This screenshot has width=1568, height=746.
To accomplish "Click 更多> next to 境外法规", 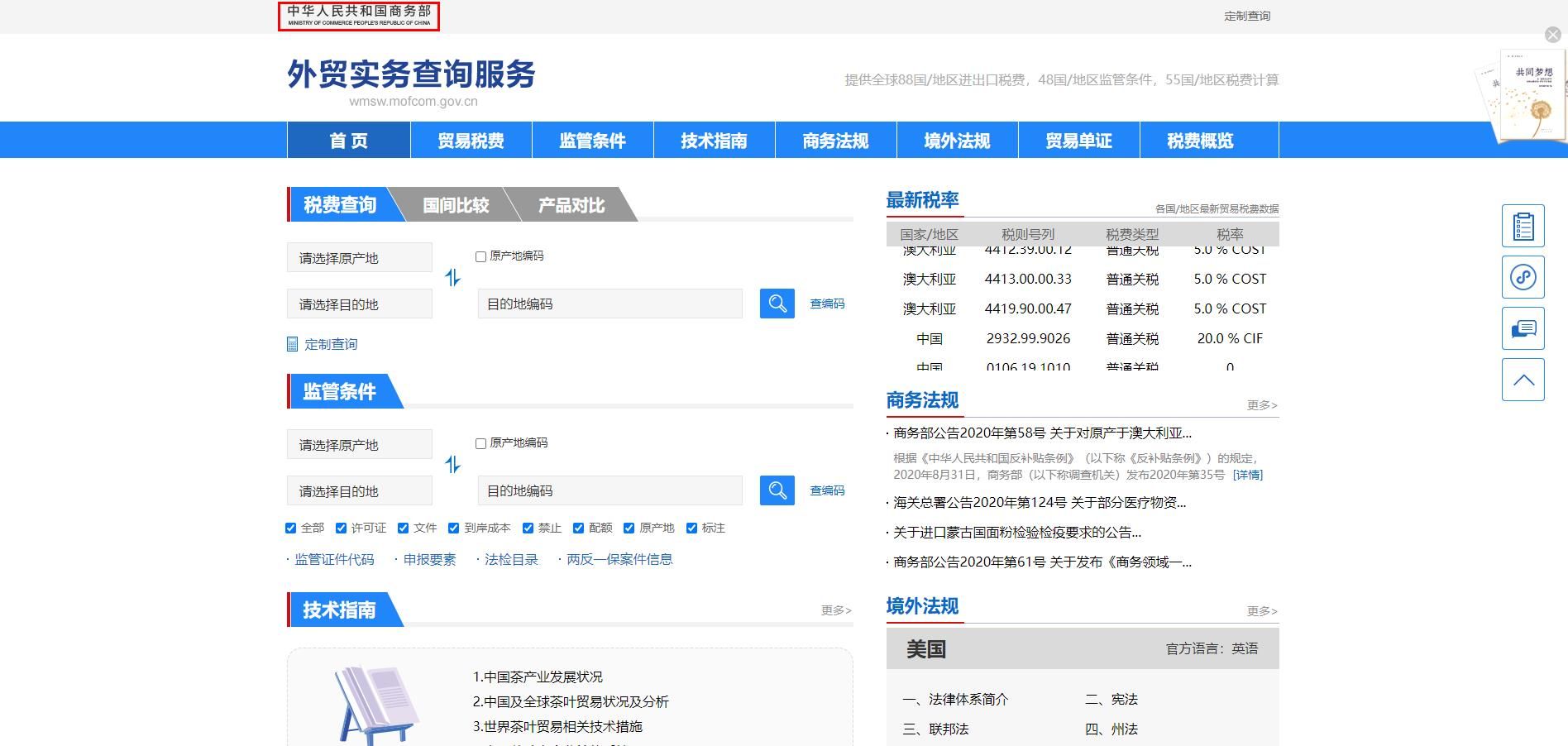I will pos(1260,611).
